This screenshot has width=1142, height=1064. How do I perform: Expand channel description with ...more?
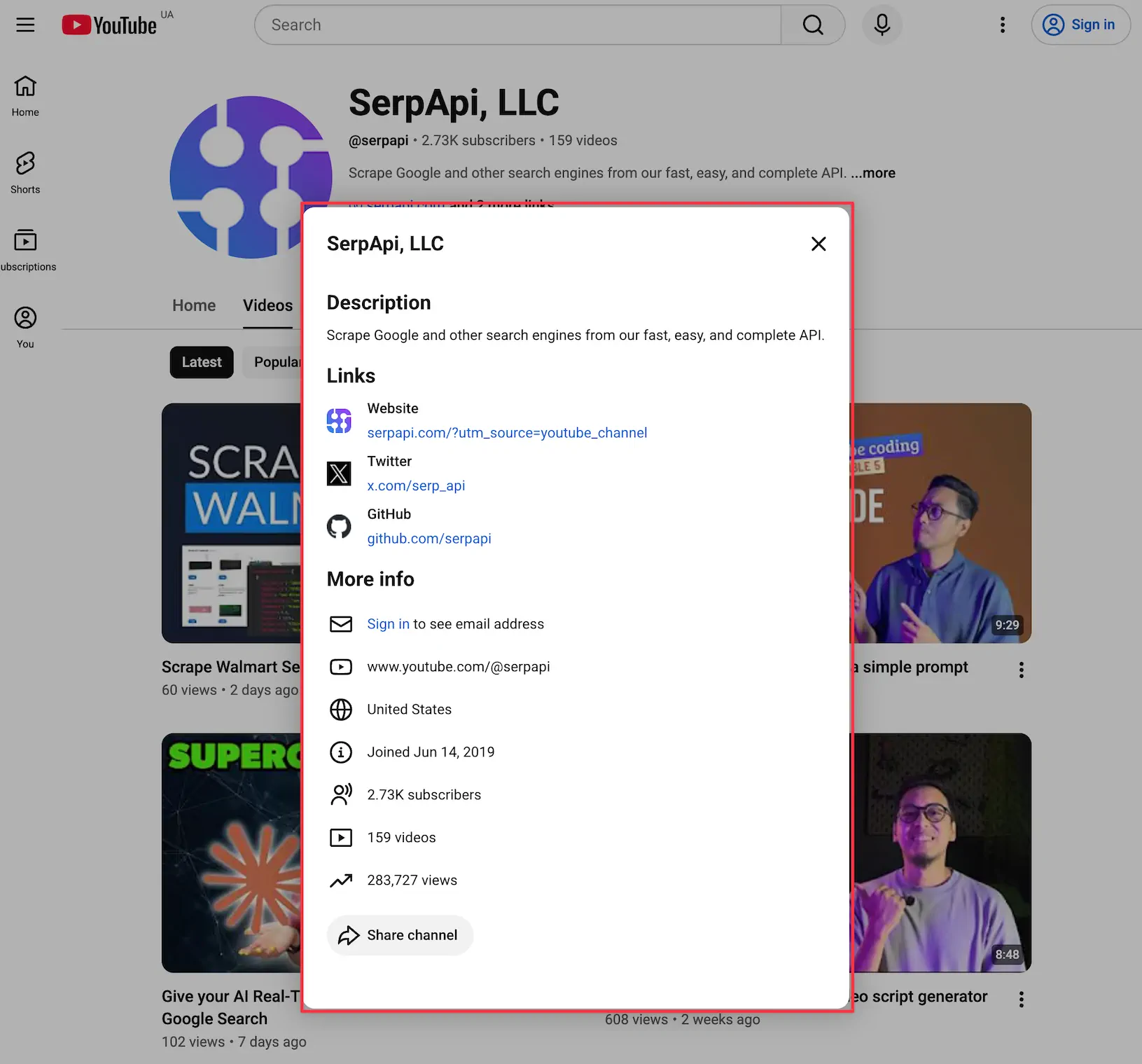[873, 173]
